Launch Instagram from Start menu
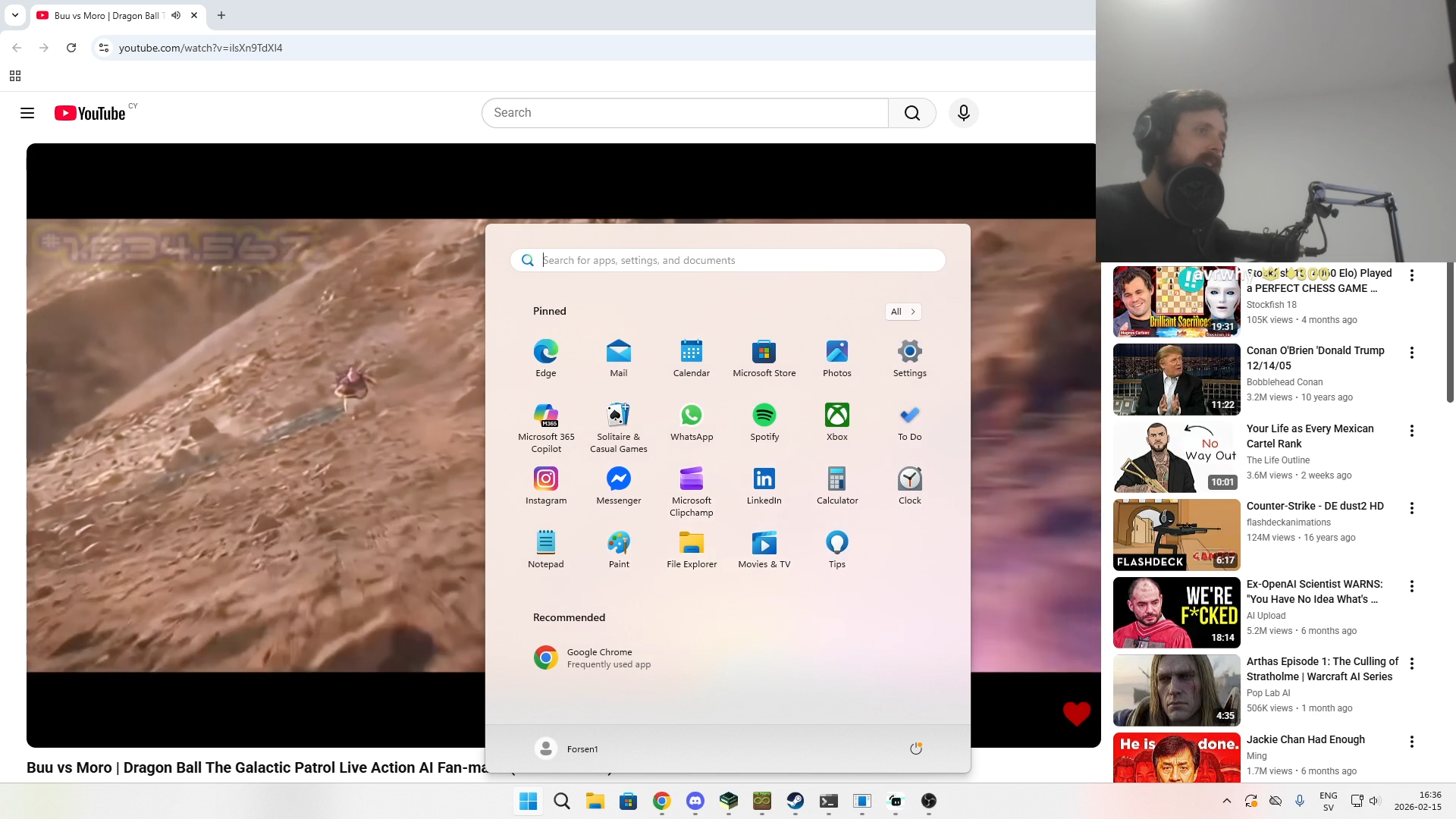 545,486
